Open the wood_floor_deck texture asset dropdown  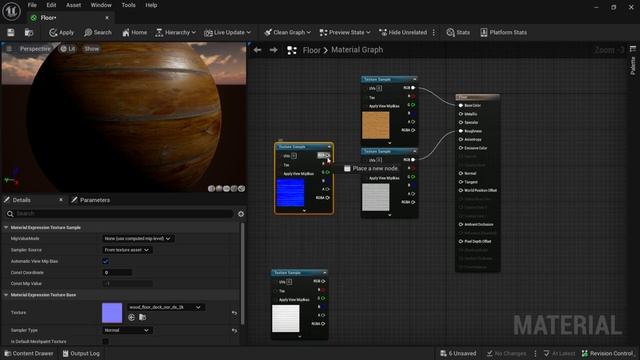pyautogui.click(x=166, y=307)
